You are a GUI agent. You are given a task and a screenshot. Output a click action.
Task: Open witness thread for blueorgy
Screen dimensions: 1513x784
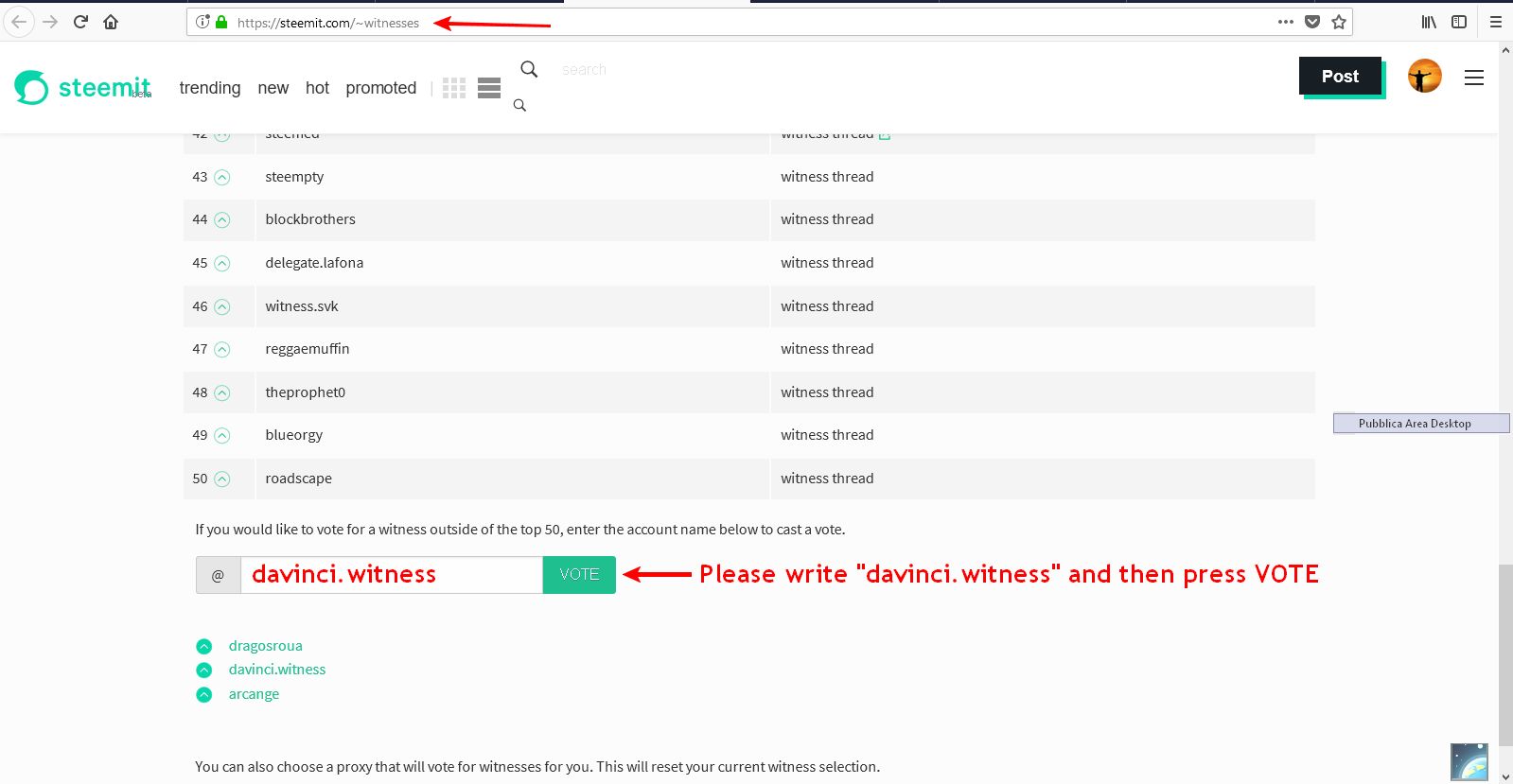[827, 435]
